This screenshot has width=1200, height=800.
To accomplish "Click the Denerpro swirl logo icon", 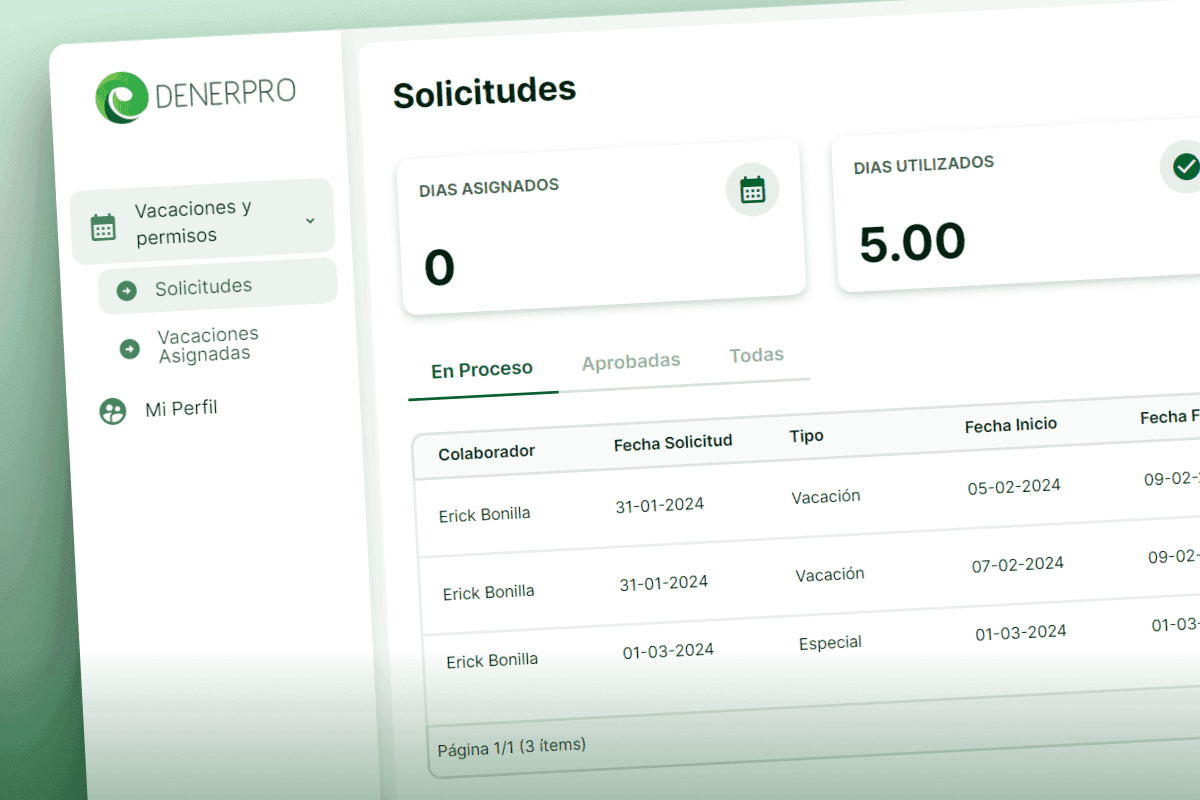I will [x=122, y=97].
